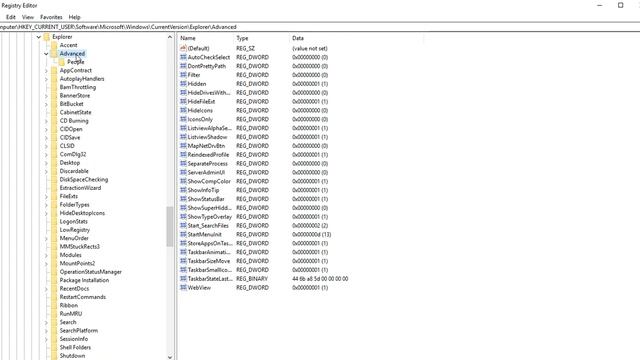Click the DontPrettyPath value icon

(183, 66)
